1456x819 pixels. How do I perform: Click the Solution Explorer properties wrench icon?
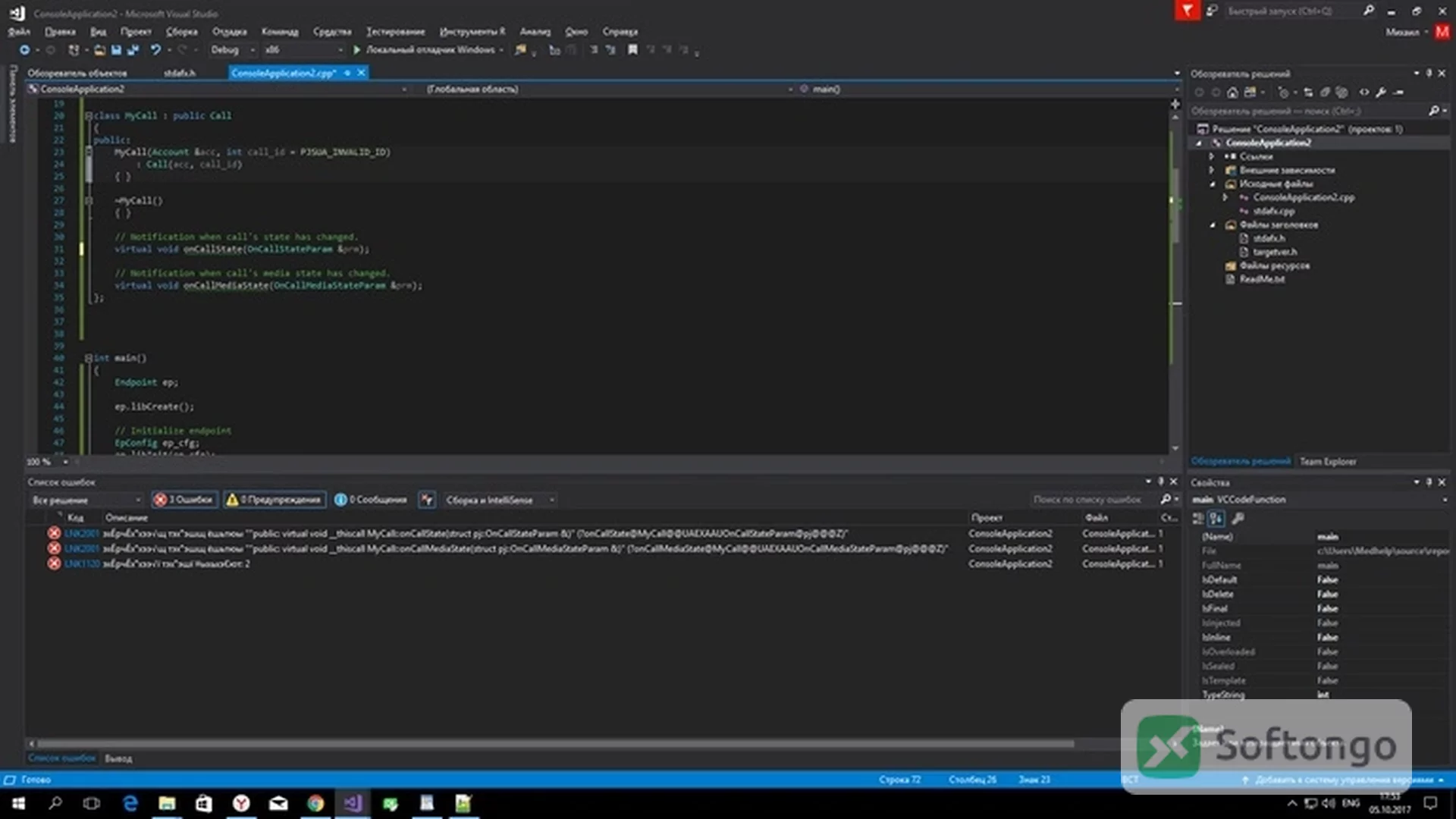click(x=1381, y=93)
